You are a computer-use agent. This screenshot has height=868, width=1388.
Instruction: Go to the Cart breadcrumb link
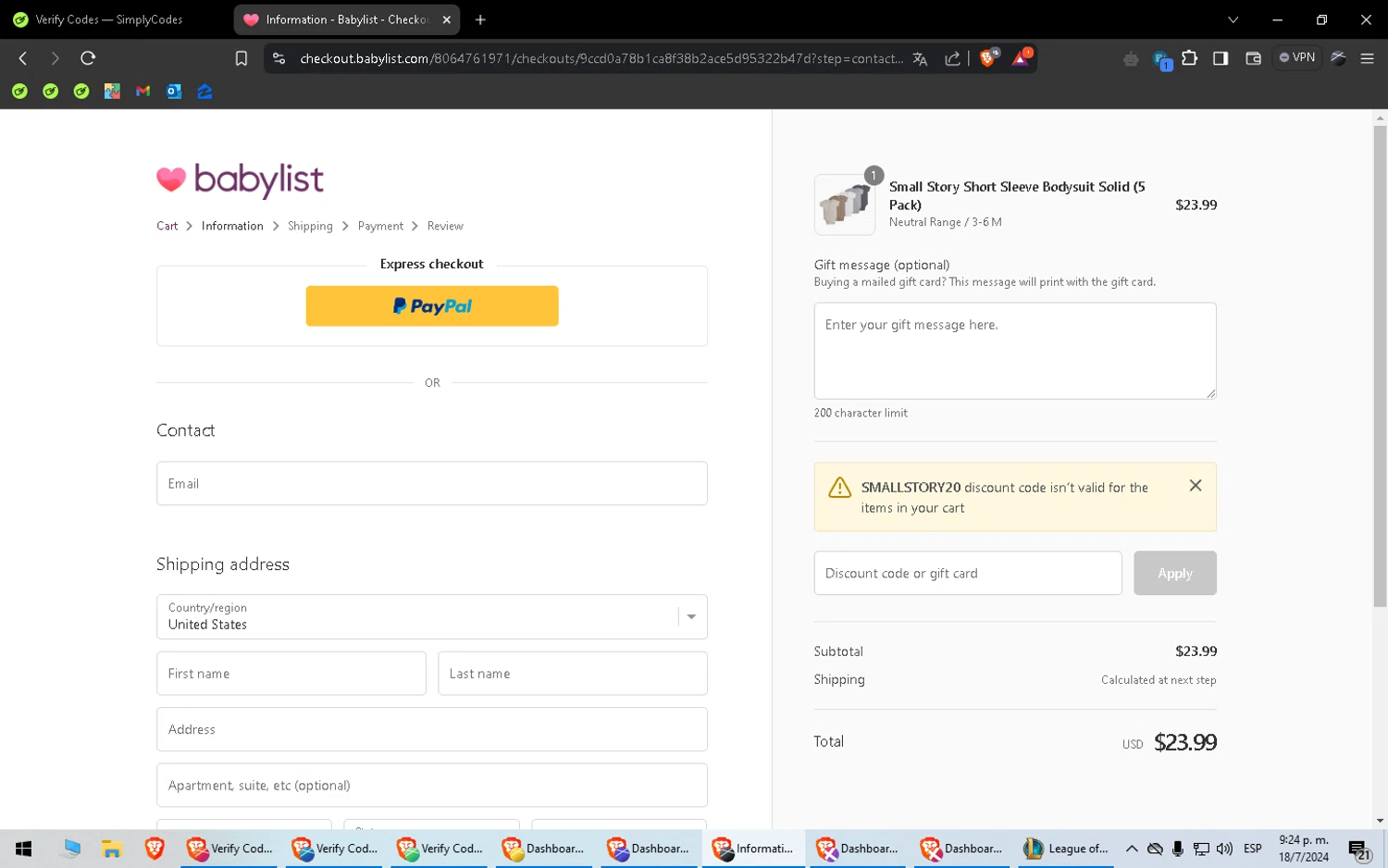(167, 226)
